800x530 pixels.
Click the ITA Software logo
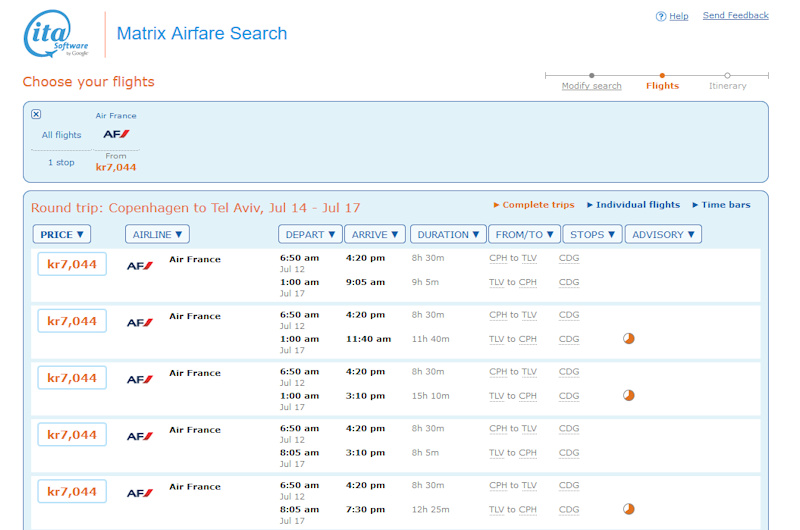coord(57,34)
